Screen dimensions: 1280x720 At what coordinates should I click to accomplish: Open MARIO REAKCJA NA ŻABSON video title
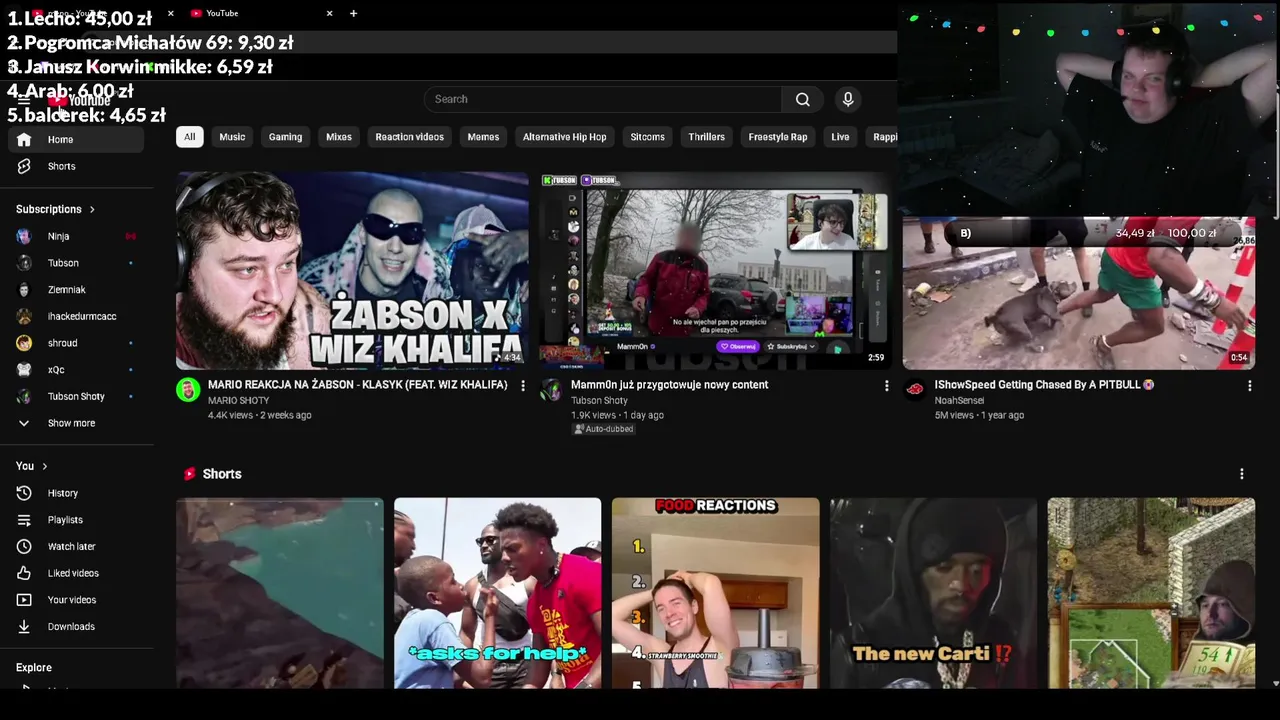357,385
